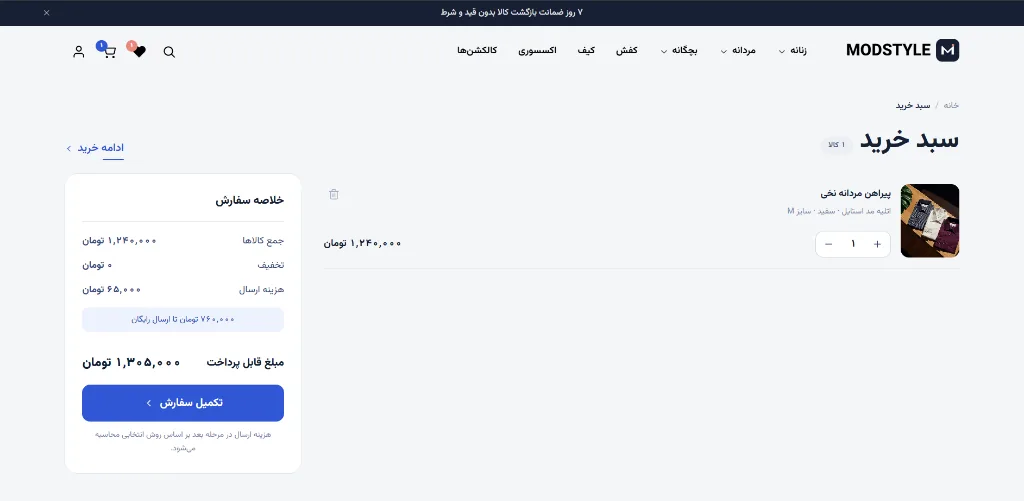The image size is (1024, 501).
Task: Click the تکمیل سفارش checkout button
Action: click(183, 403)
